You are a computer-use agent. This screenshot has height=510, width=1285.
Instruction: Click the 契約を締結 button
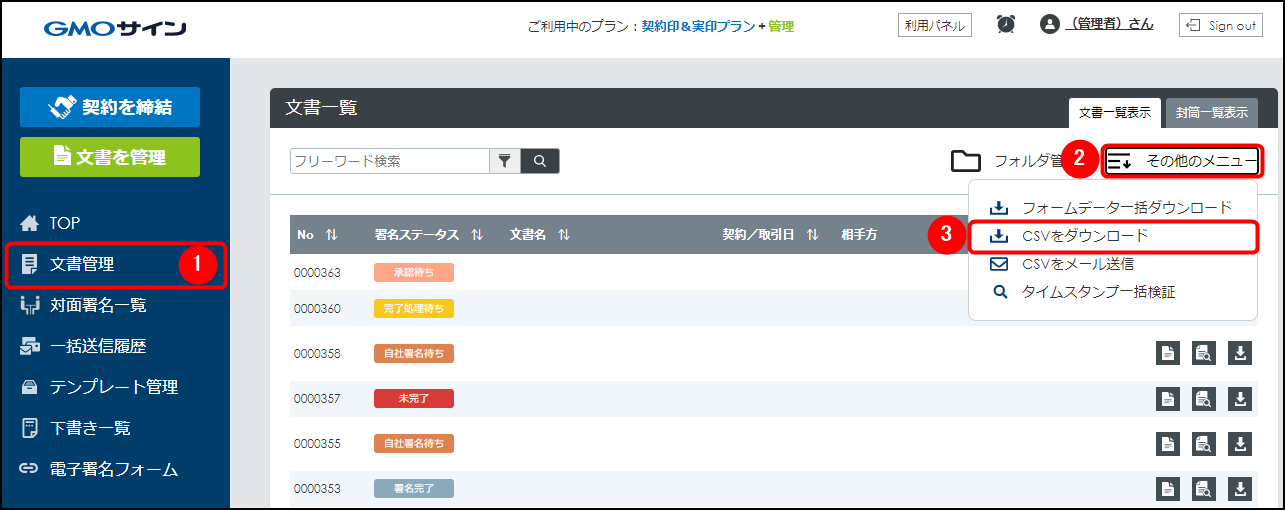tap(110, 107)
